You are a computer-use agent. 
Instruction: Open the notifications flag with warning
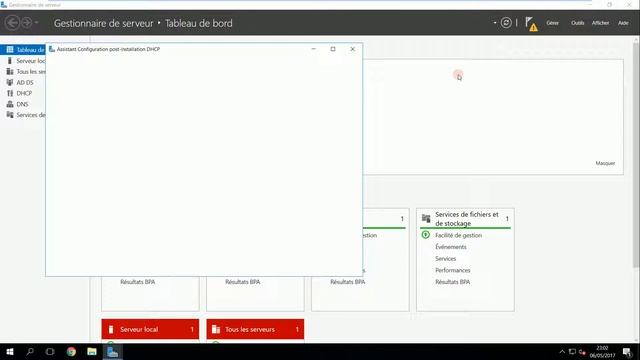point(531,24)
